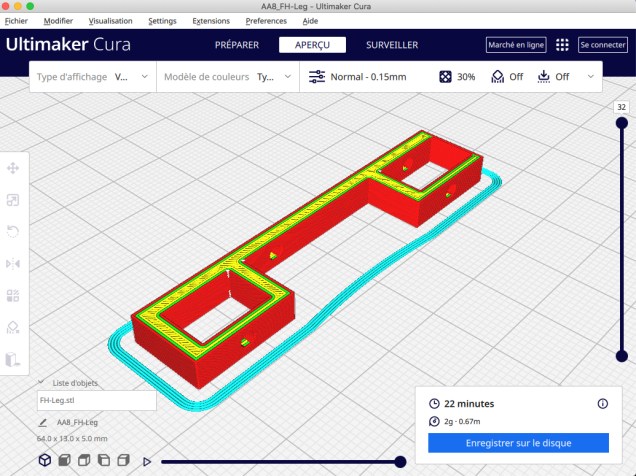Click Enregistrer sur le disque button
The width and height of the screenshot is (636, 476).
click(x=518, y=443)
